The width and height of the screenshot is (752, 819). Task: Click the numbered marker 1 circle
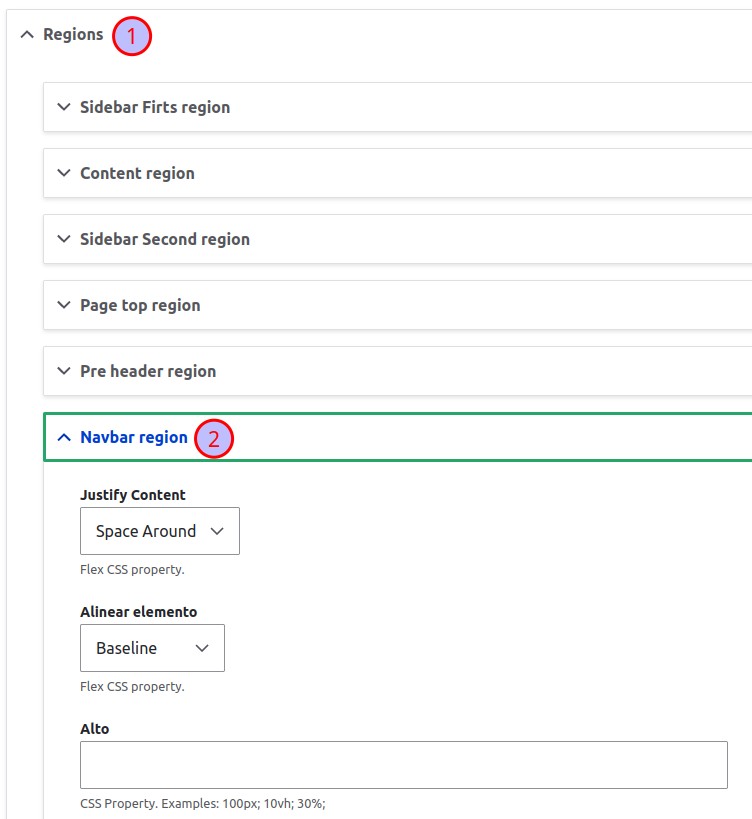(132, 37)
